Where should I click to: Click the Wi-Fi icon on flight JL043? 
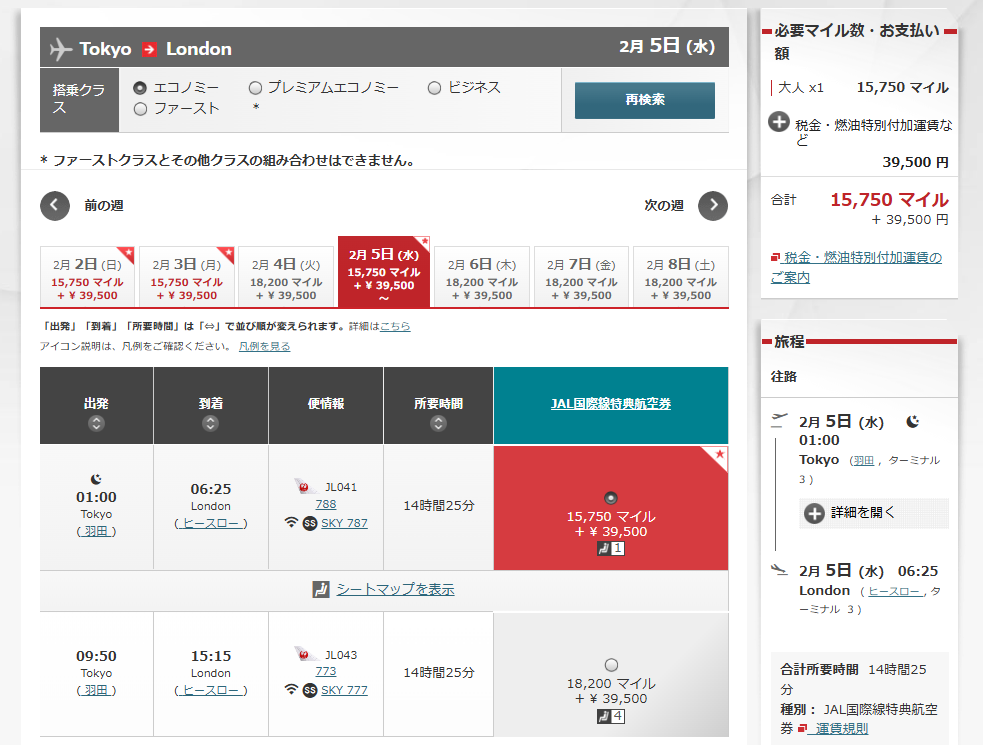coord(291,690)
